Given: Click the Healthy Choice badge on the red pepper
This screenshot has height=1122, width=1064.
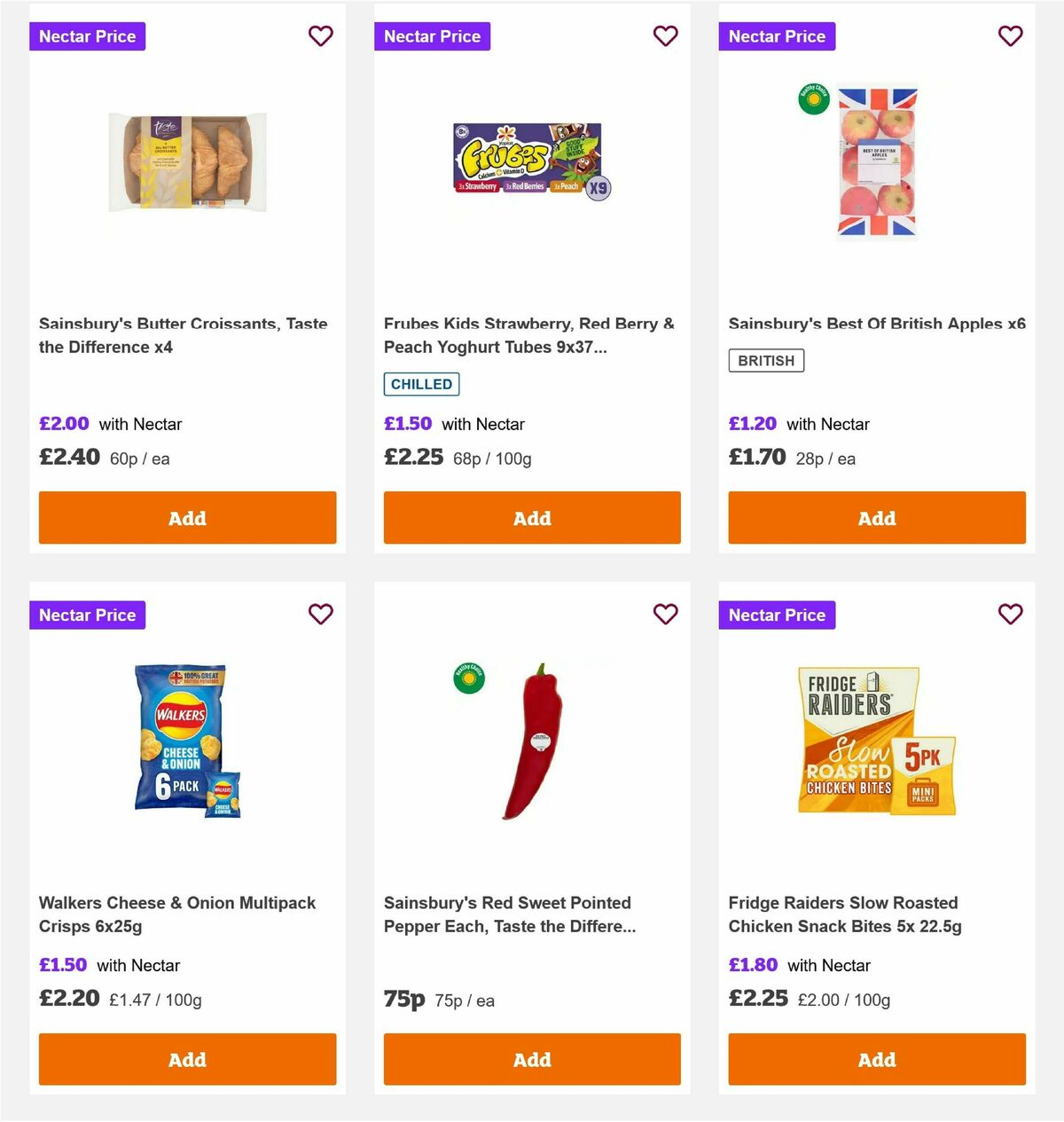Looking at the screenshot, I should 467,678.
